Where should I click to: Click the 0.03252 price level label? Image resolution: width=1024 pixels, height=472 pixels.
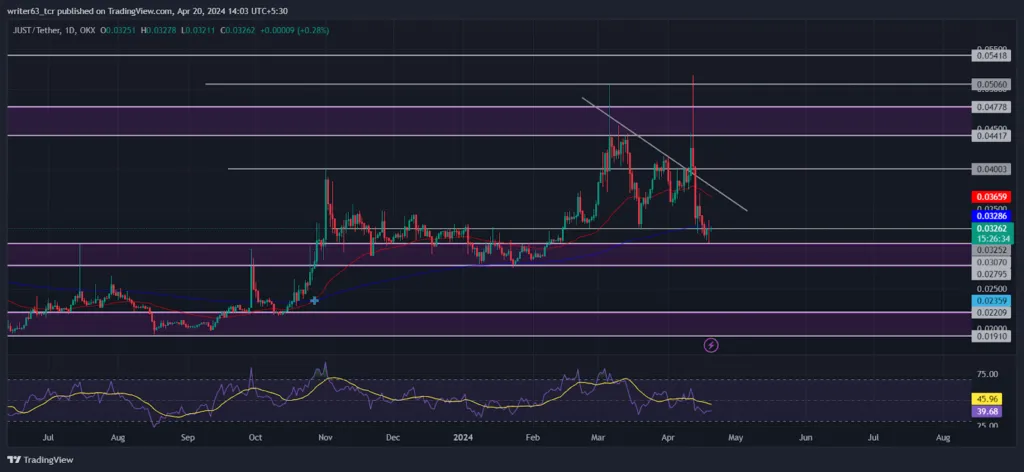pos(991,250)
